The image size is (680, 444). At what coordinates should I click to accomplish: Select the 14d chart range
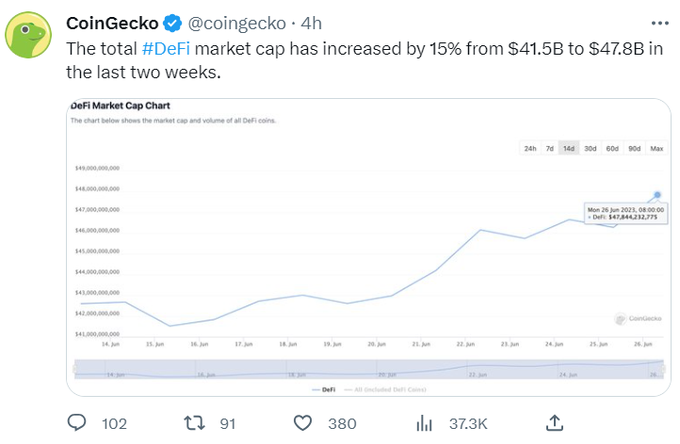(569, 148)
